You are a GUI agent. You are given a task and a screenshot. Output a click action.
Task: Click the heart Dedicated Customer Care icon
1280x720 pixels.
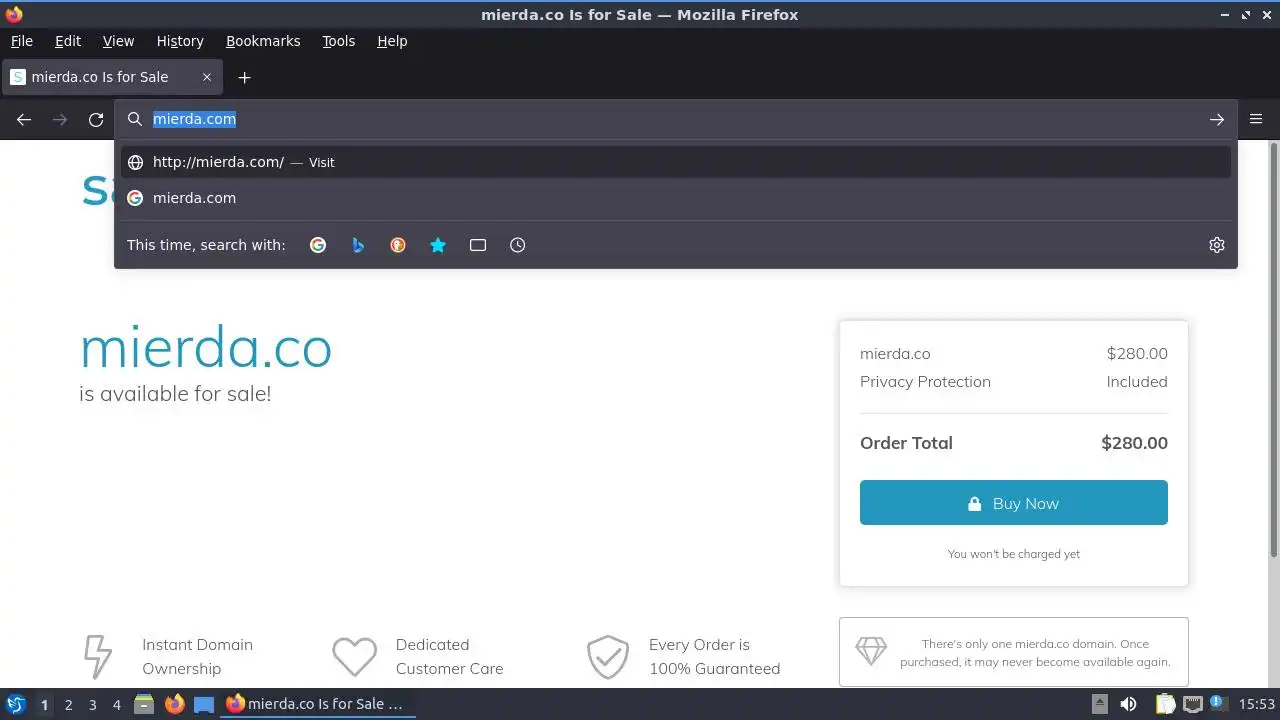(354, 657)
